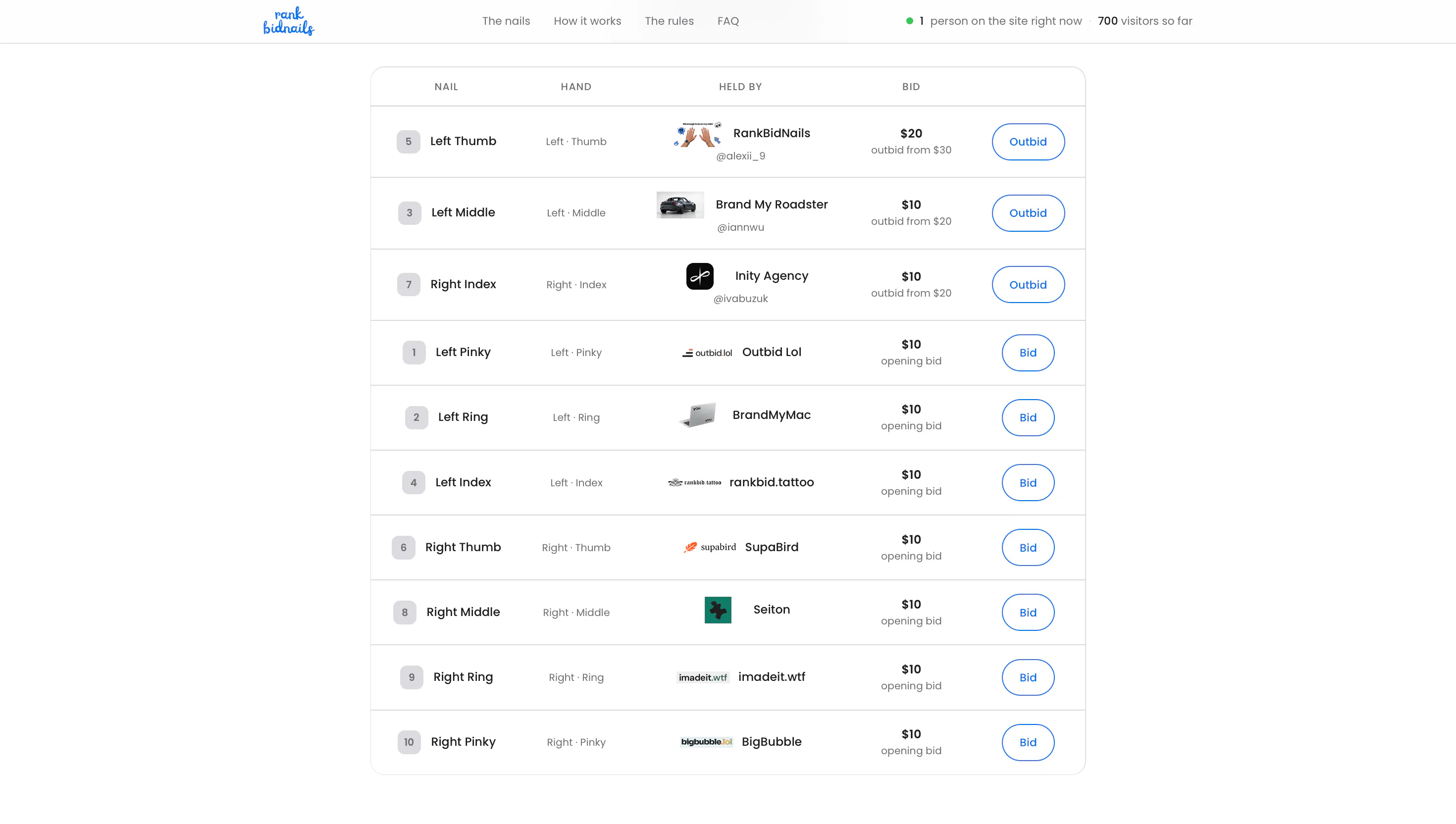Screen dimensions: 1456x824
Task: Bid on the Right Middle nail
Action: (1028, 613)
